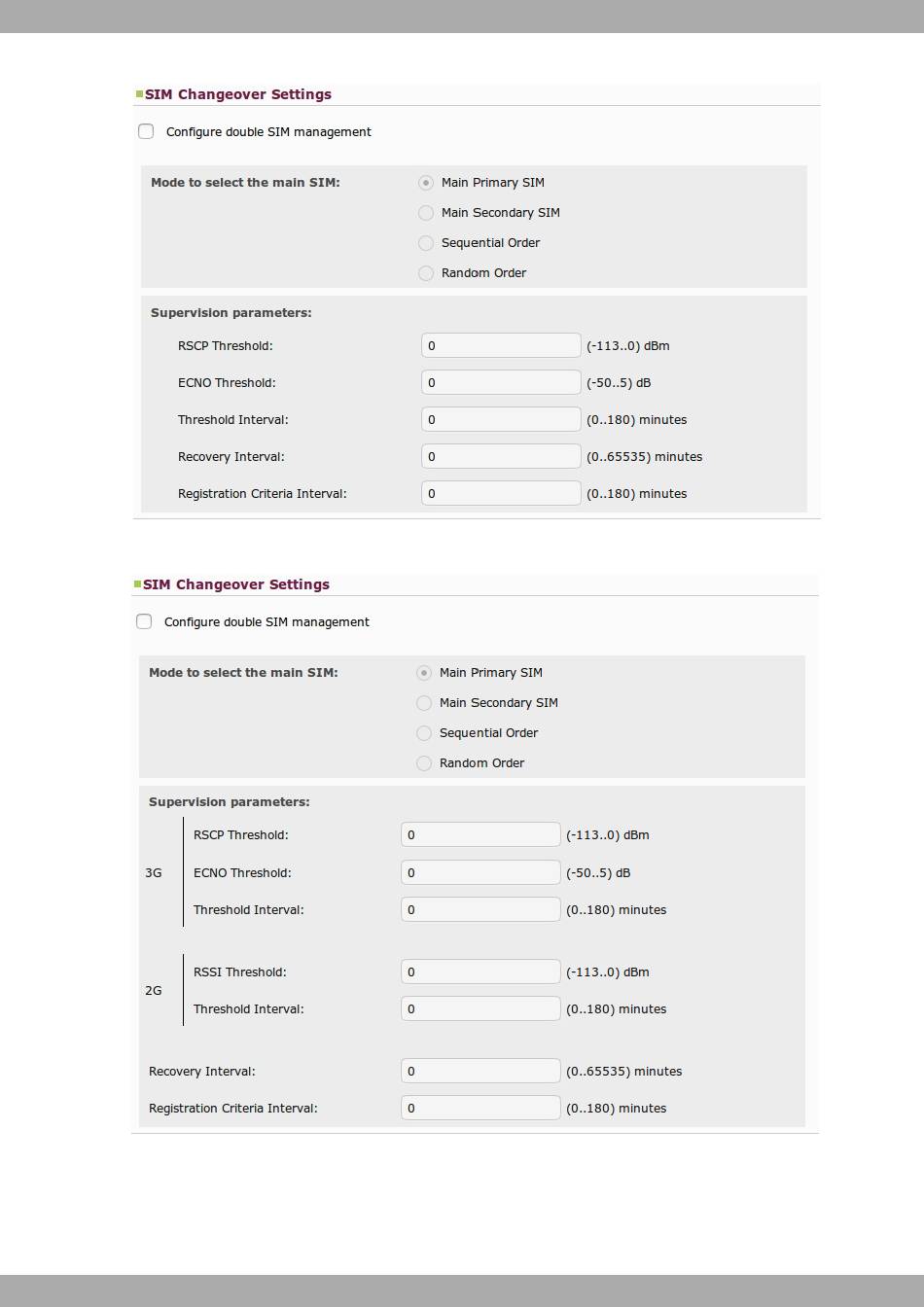
Task: Focus the 3G ECNO Threshold field
Action: (x=480, y=872)
